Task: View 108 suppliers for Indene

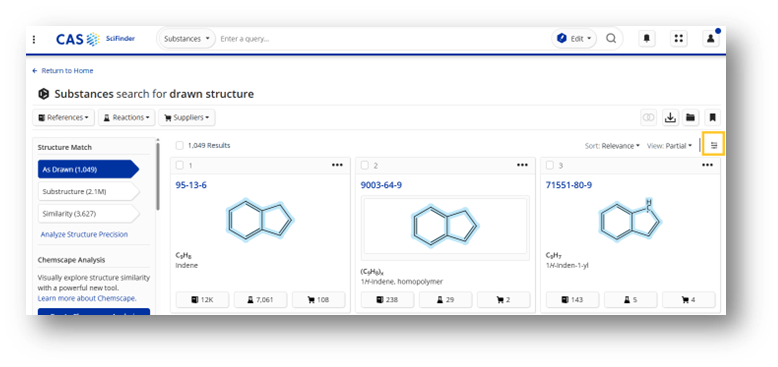Action: (319, 300)
